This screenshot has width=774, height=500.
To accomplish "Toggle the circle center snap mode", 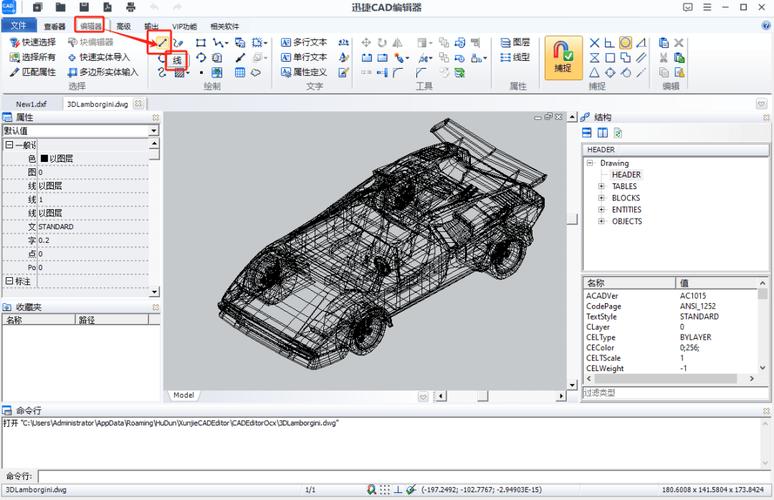I will coord(625,43).
